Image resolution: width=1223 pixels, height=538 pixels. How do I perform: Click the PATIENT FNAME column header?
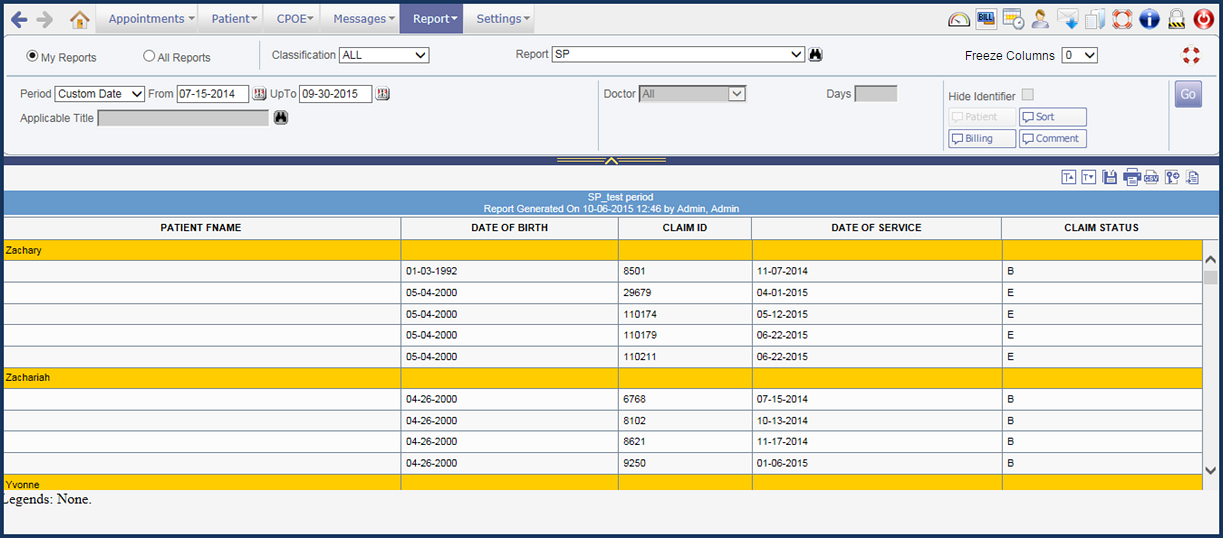[x=201, y=228]
